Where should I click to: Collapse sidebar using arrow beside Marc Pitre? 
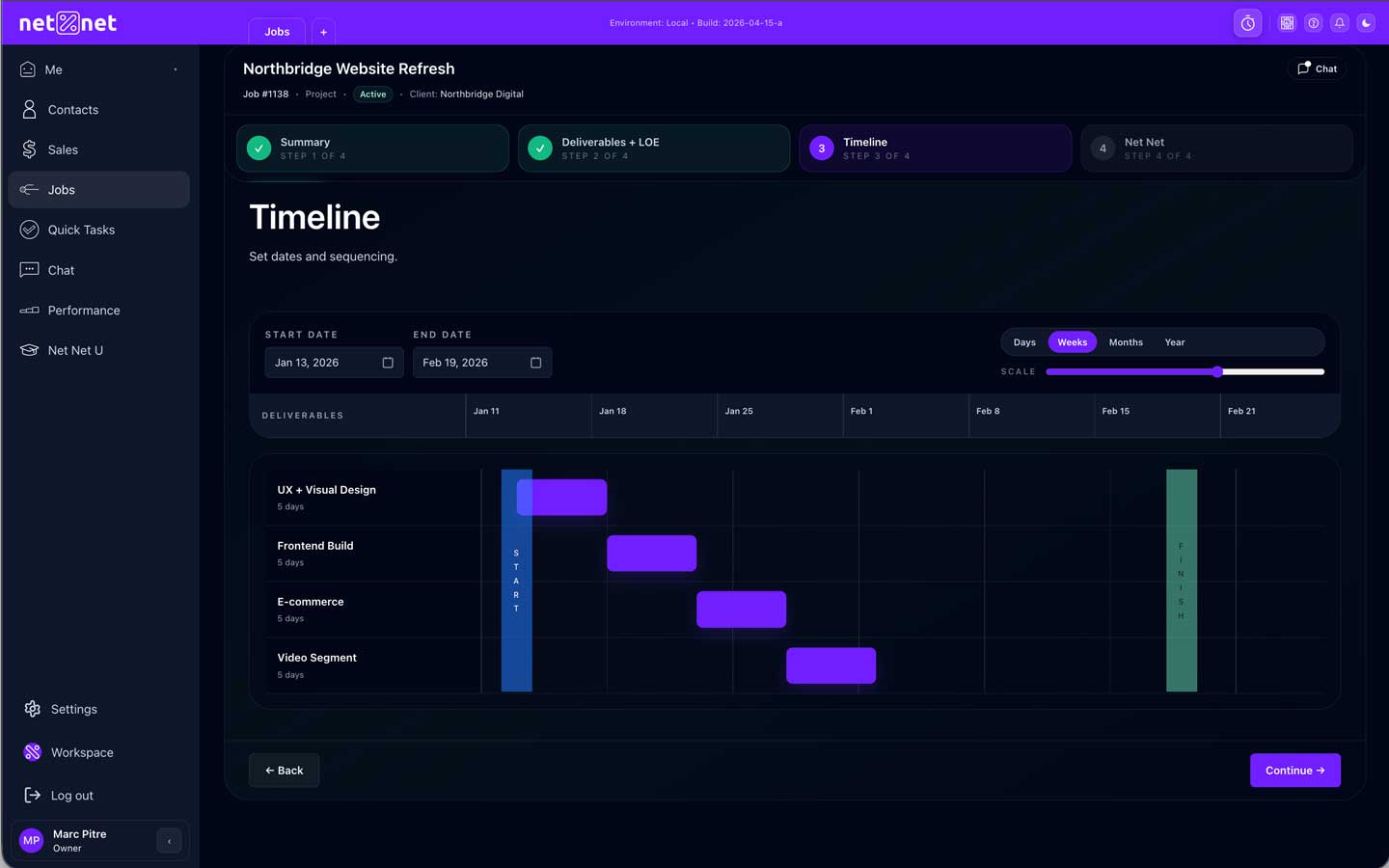169,841
